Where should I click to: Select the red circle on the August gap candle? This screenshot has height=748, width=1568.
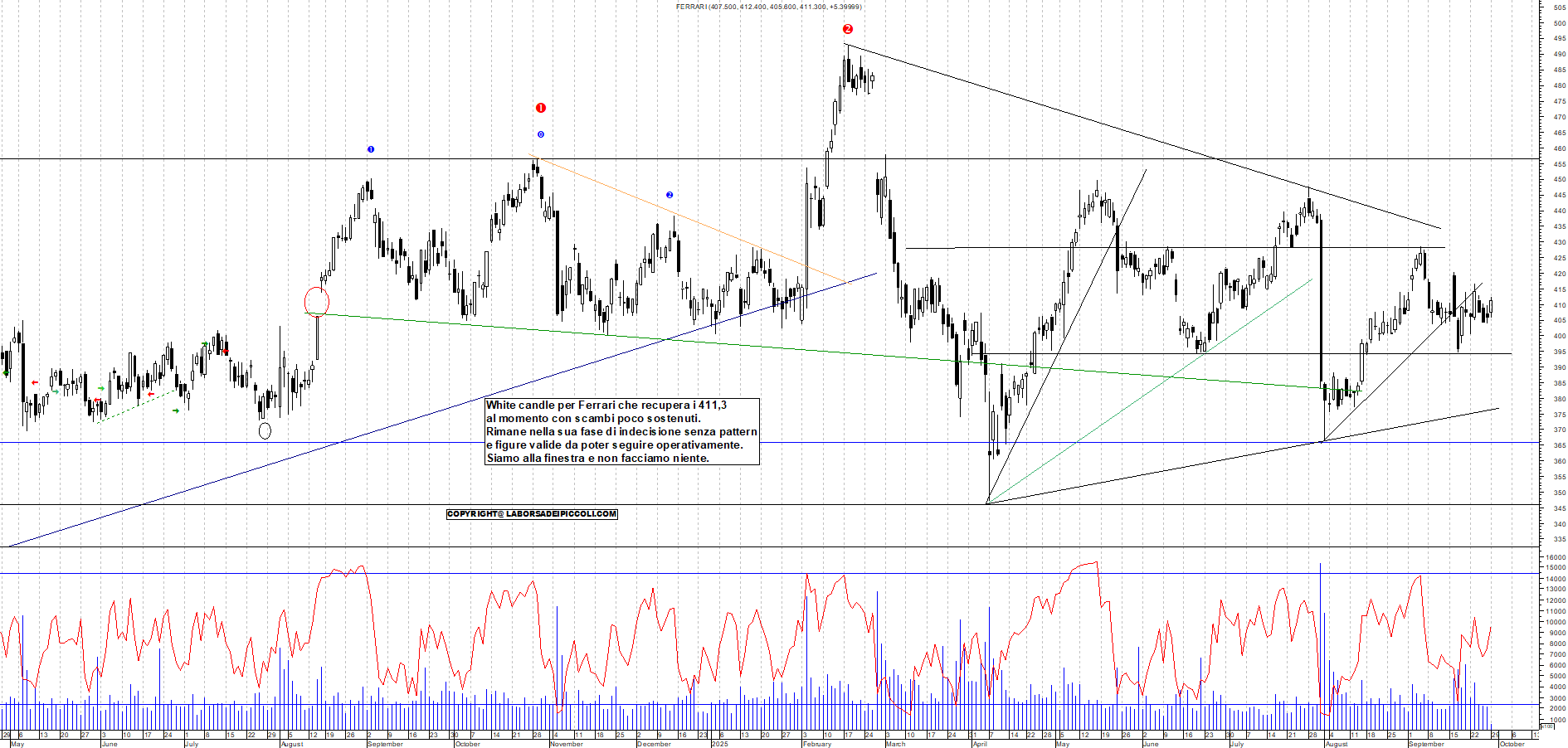coord(317,302)
